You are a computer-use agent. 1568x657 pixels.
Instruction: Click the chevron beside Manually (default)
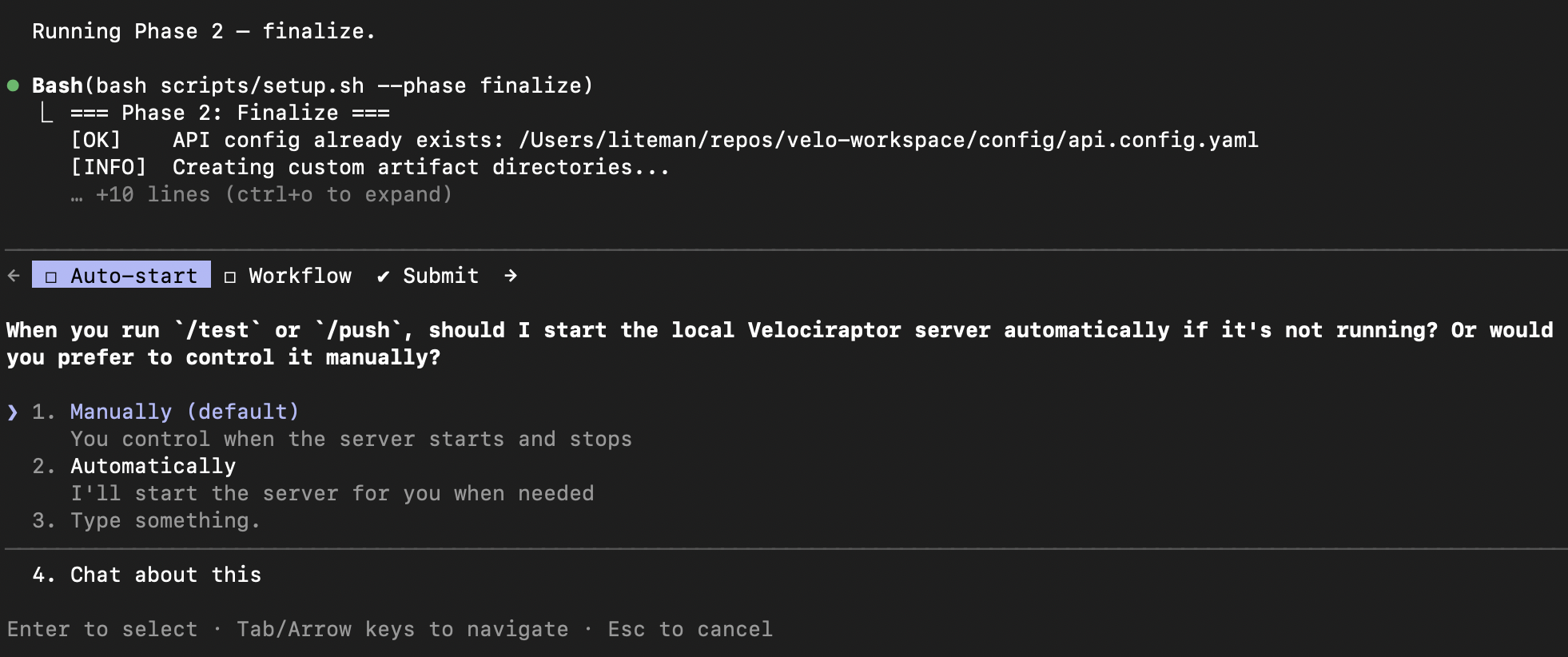(11, 412)
